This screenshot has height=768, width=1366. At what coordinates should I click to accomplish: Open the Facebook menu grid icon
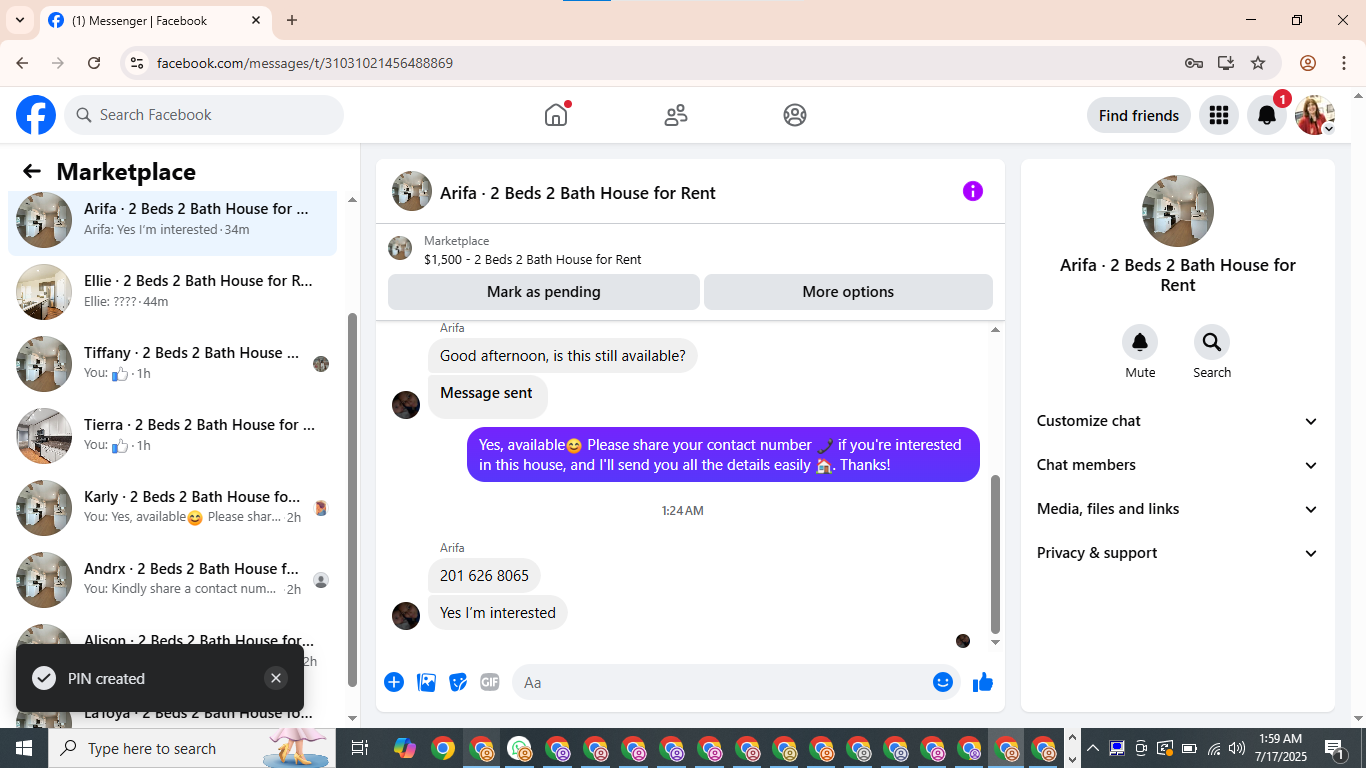(x=1218, y=115)
